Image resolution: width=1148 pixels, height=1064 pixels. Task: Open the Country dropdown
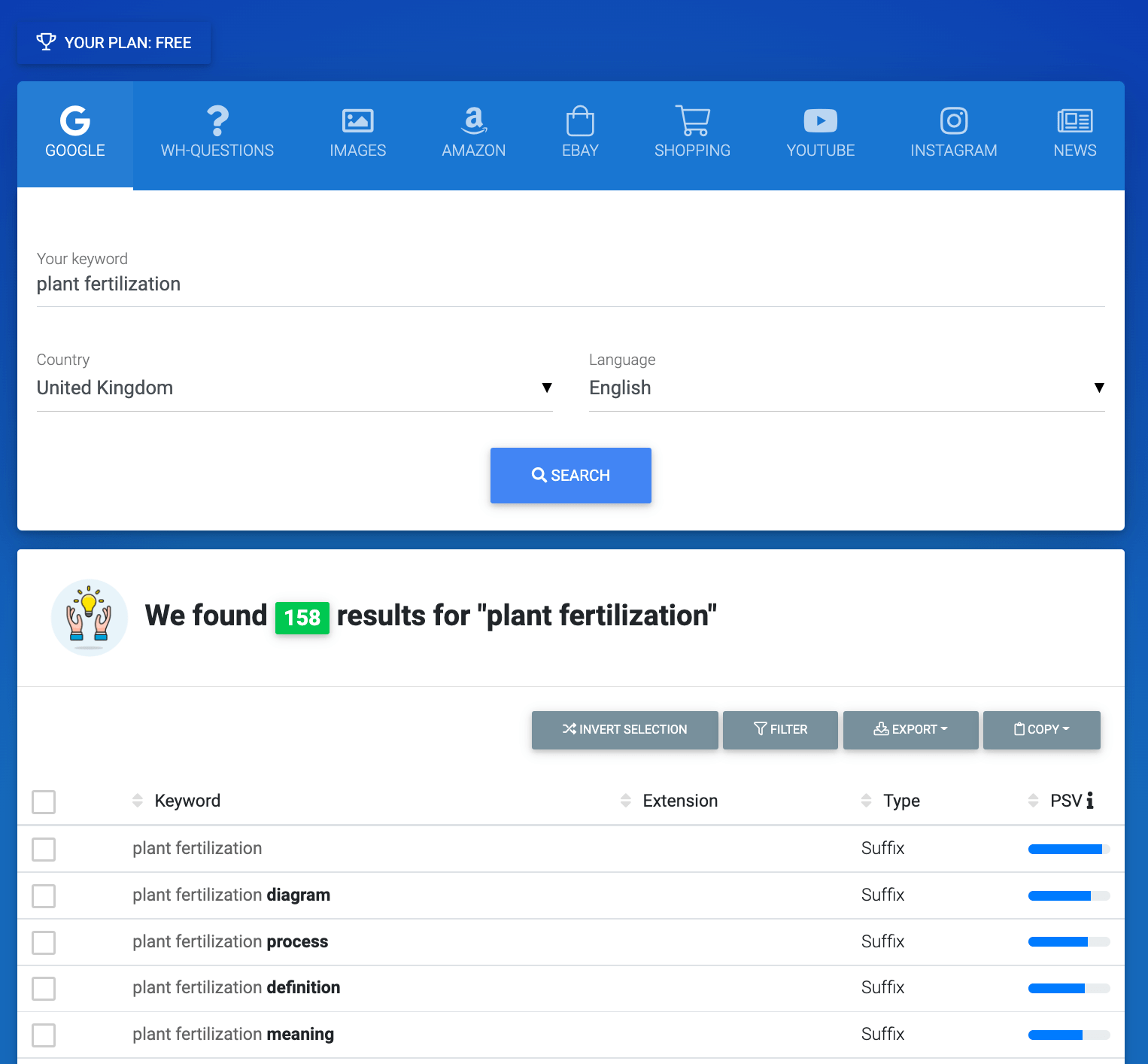tap(294, 388)
